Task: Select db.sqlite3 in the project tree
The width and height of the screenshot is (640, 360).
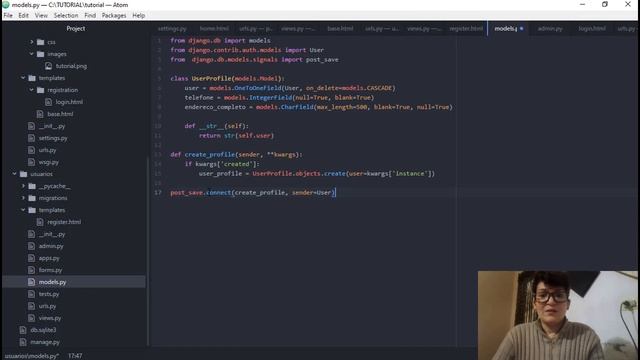Action: tap(43, 330)
